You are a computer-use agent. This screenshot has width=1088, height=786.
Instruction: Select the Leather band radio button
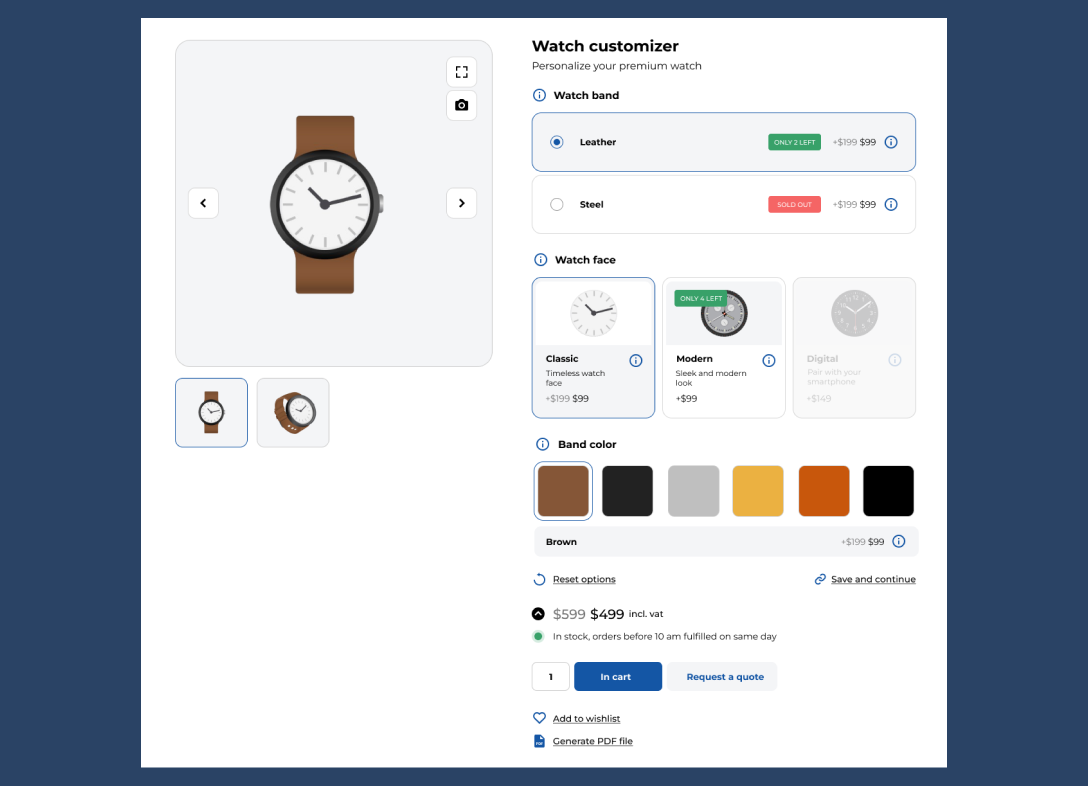click(557, 142)
